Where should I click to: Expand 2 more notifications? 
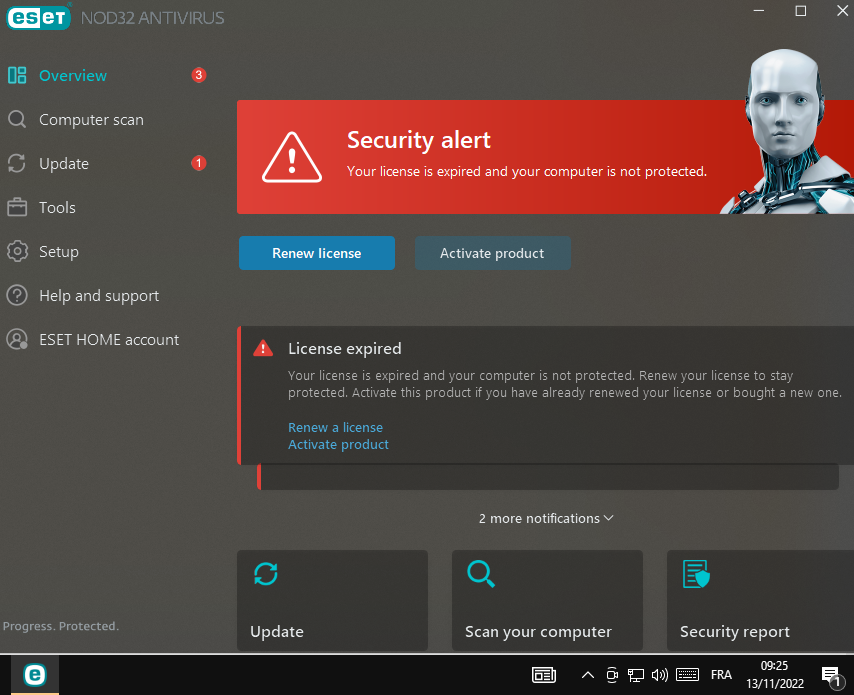[546, 519]
